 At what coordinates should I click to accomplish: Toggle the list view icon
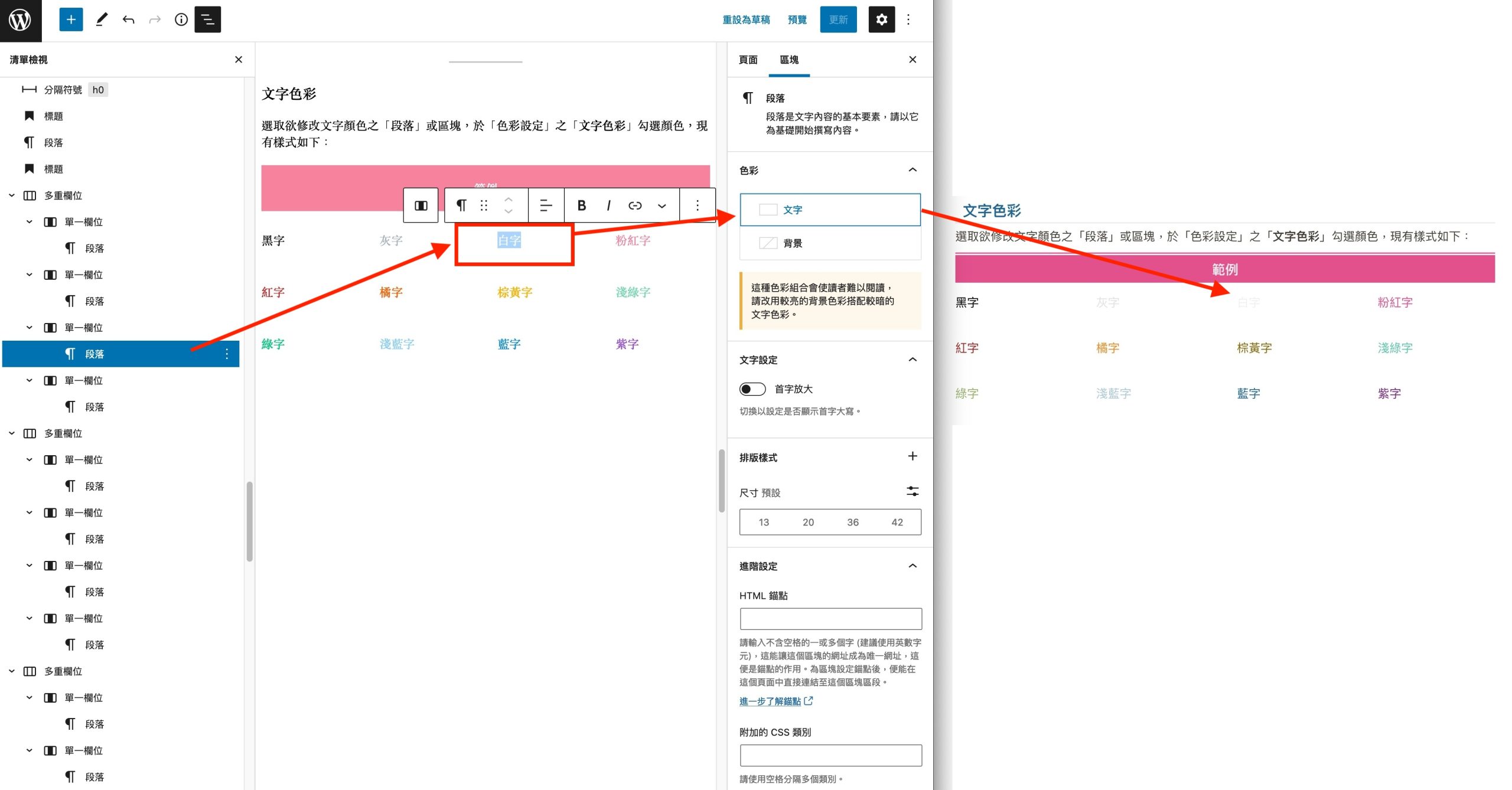pyautogui.click(x=207, y=19)
